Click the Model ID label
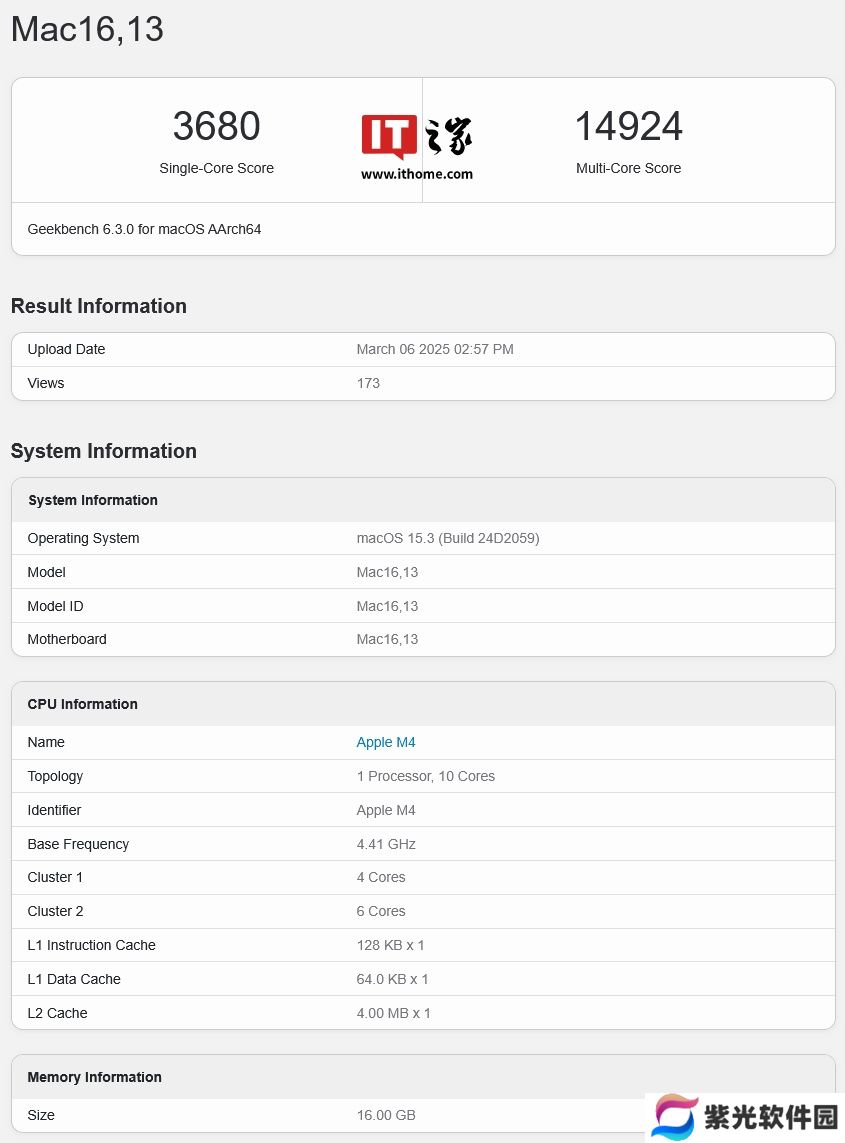 tap(55, 606)
